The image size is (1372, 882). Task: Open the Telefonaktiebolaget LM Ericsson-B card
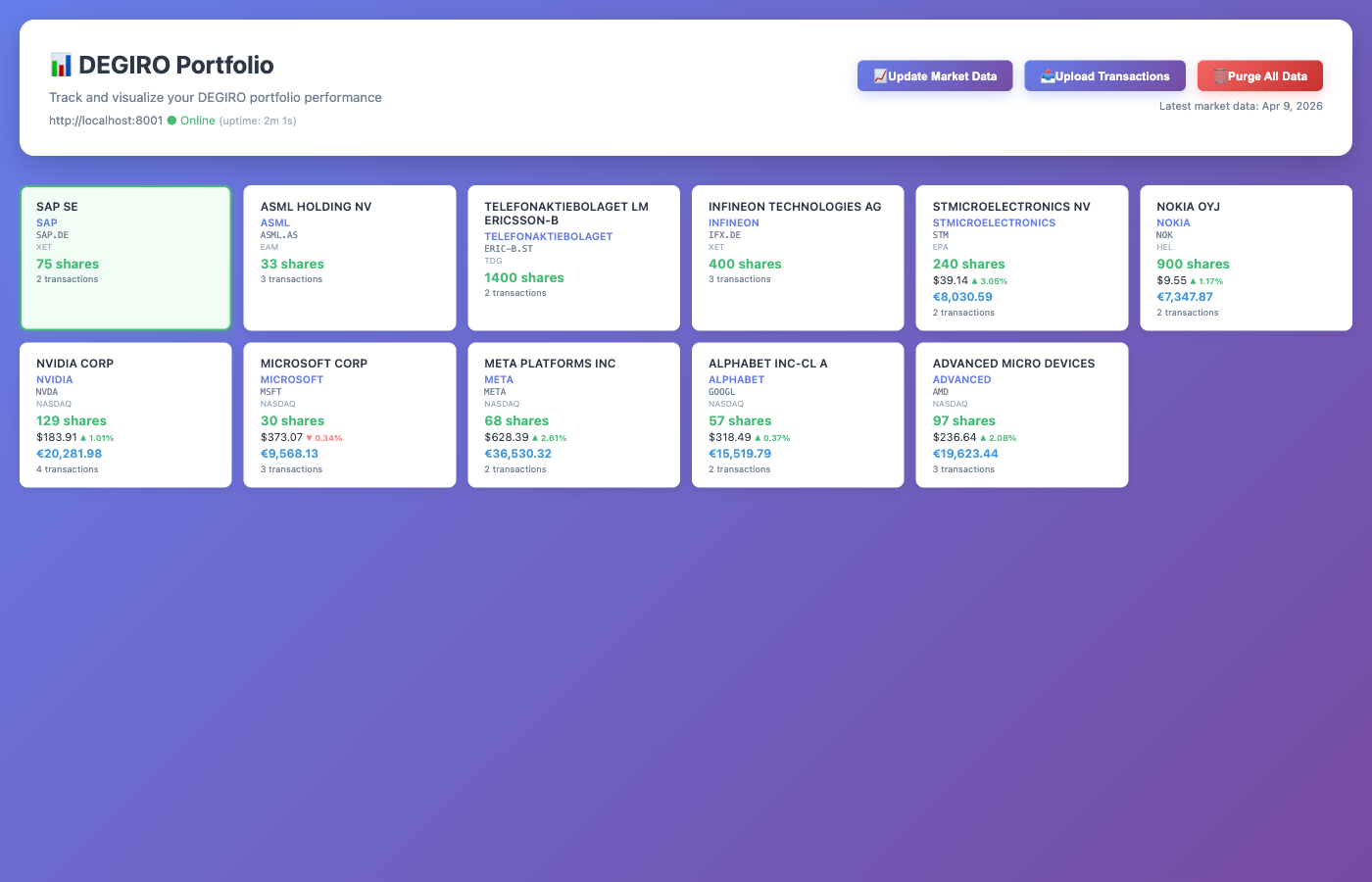coord(573,258)
